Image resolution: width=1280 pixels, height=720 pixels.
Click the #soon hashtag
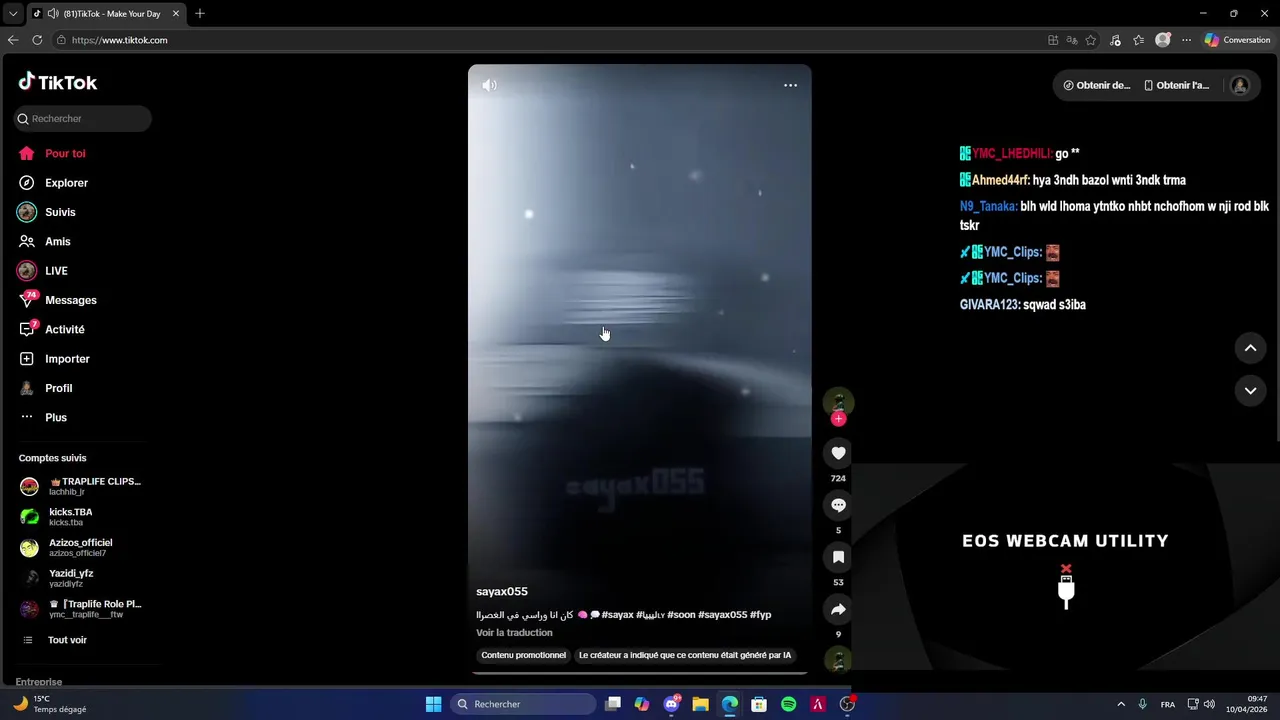(x=682, y=615)
